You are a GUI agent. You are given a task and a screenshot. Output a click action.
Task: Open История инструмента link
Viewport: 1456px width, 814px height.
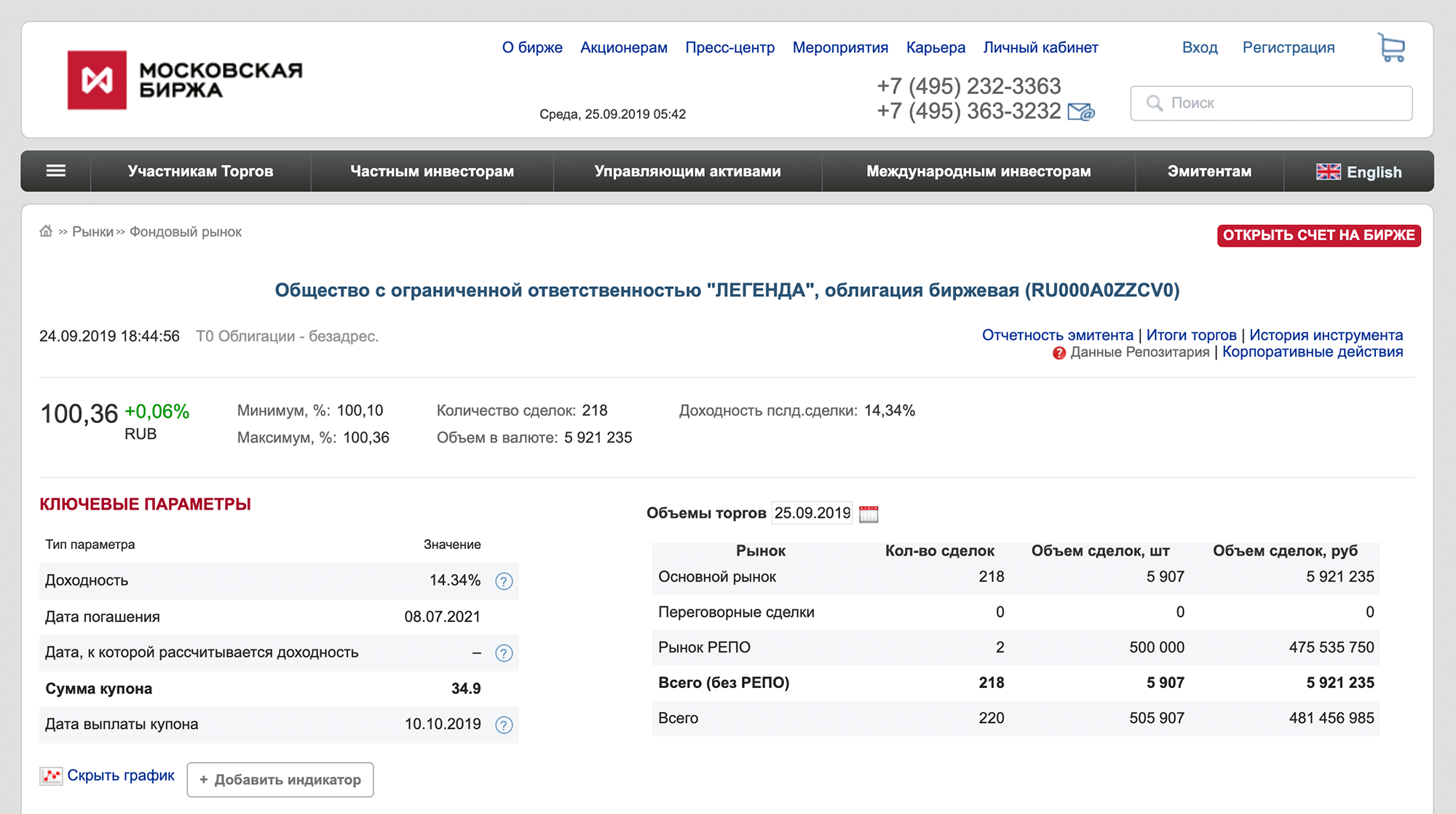tap(1326, 335)
